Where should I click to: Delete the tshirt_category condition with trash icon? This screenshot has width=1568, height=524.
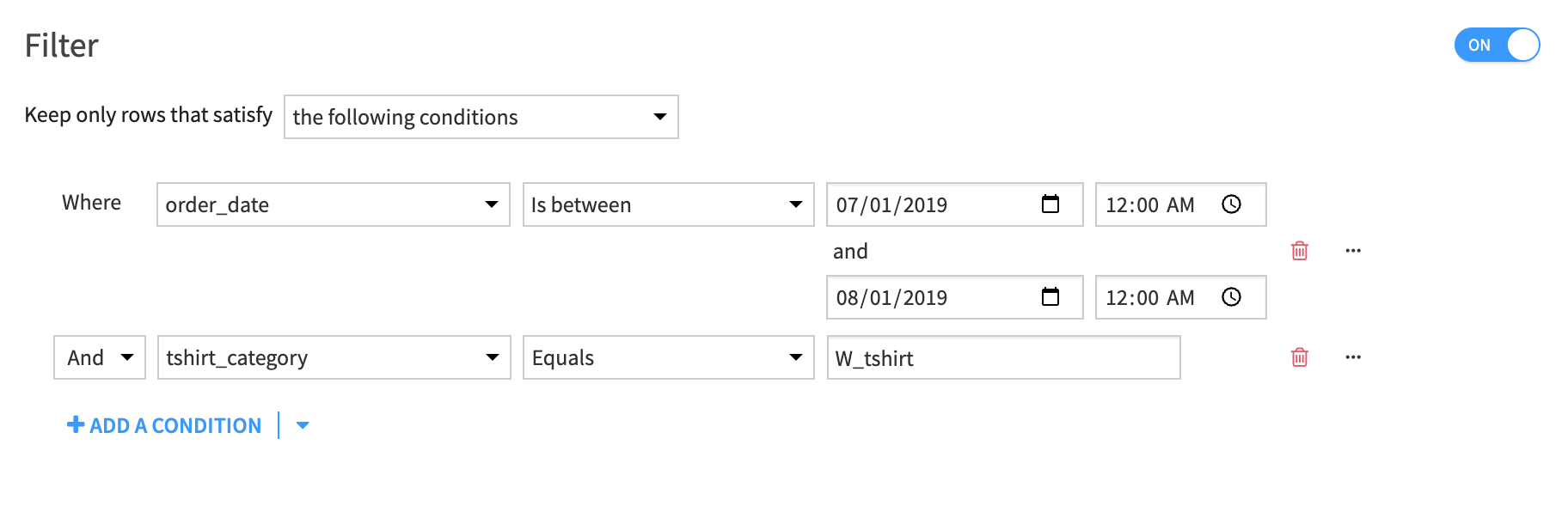(1301, 357)
